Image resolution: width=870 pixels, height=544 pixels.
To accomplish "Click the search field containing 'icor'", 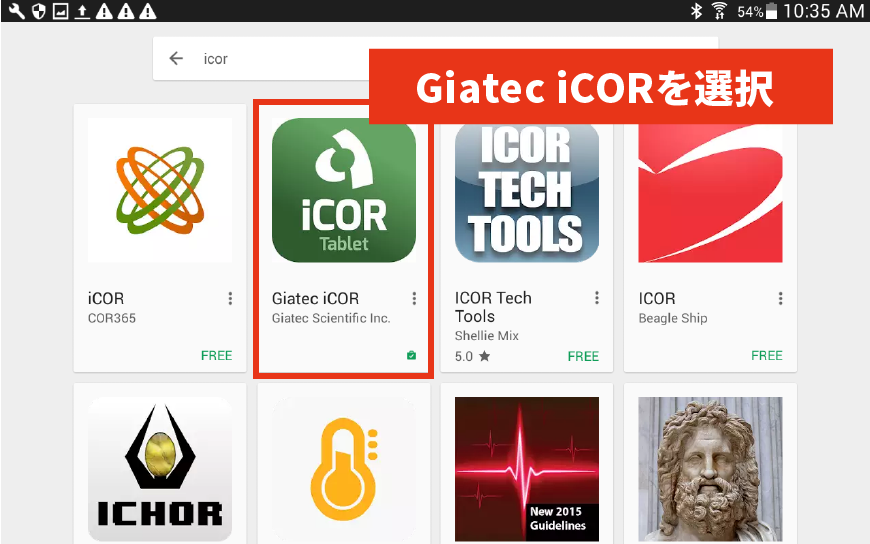I will 436,58.
